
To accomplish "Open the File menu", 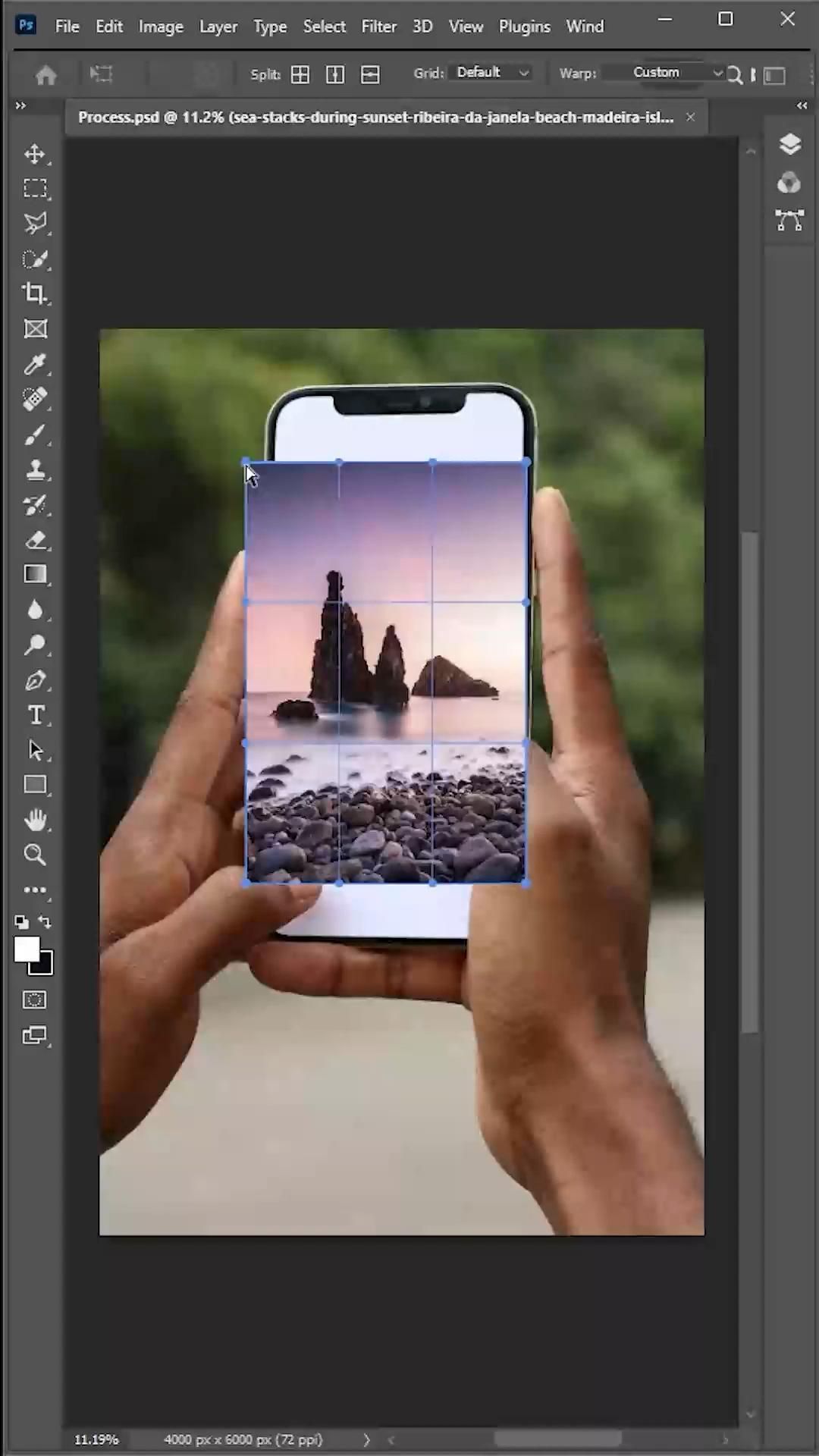I will pos(67,27).
